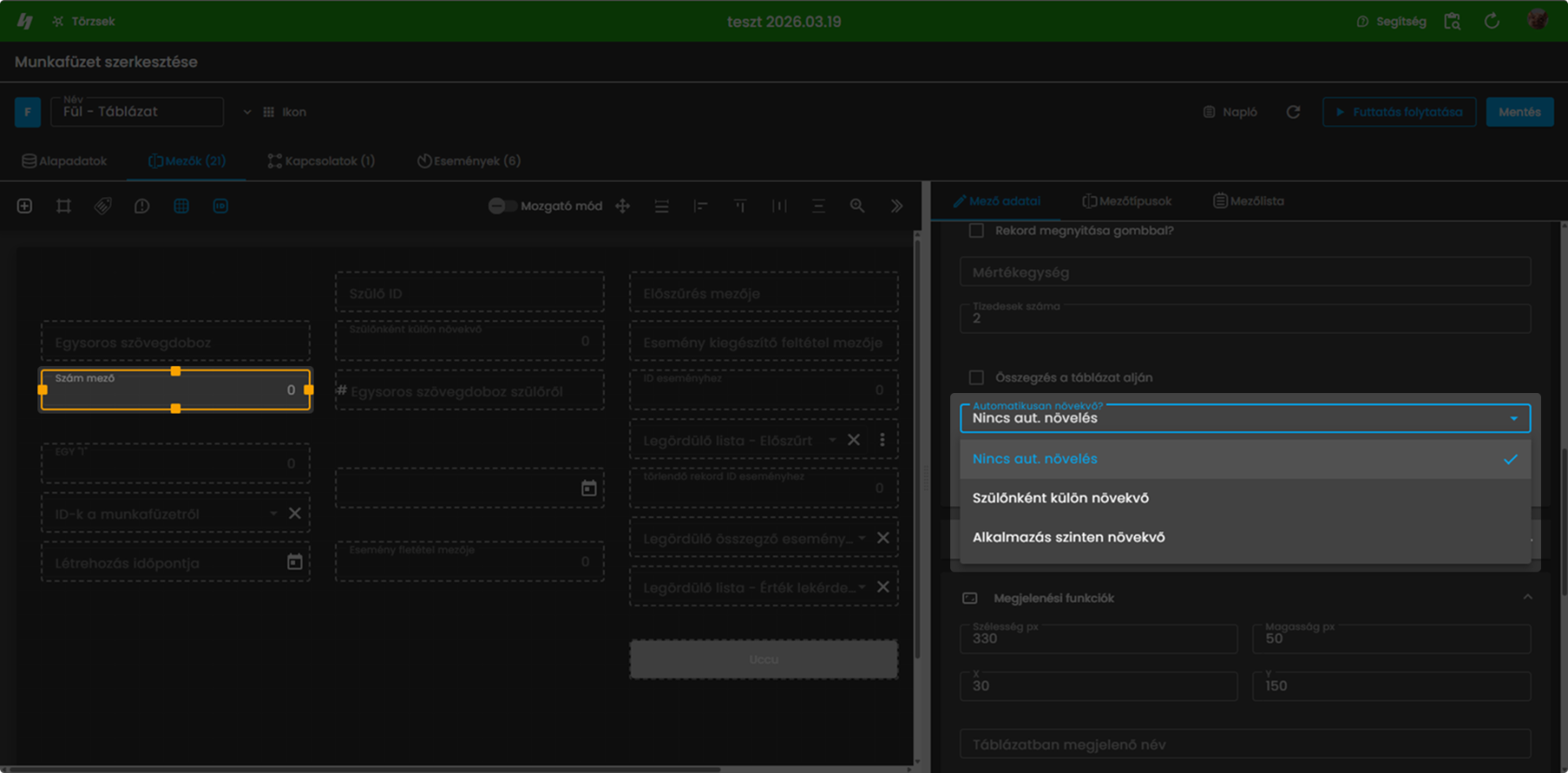
Task: Open the tag label tool icon
Action: (x=103, y=205)
